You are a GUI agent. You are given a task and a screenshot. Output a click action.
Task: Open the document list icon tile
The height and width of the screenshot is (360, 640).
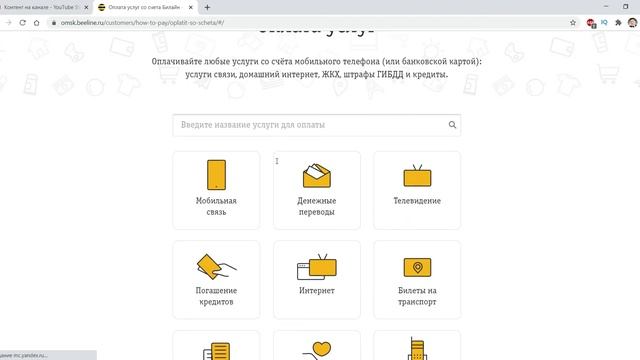click(x=216, y=345)
